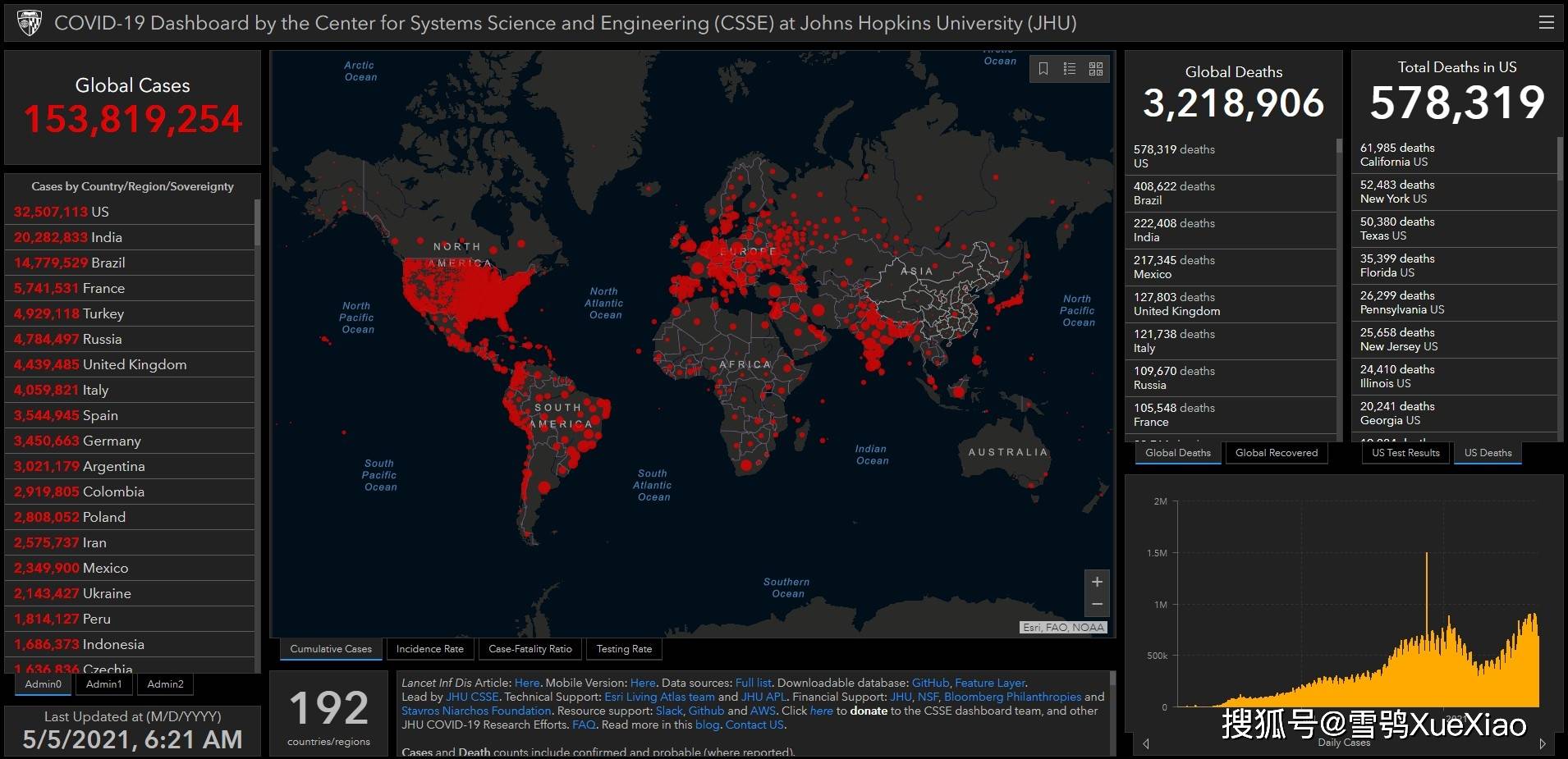Open Stavros Niarchos Foundation link
1568x759 pixels.
point(476,711)
